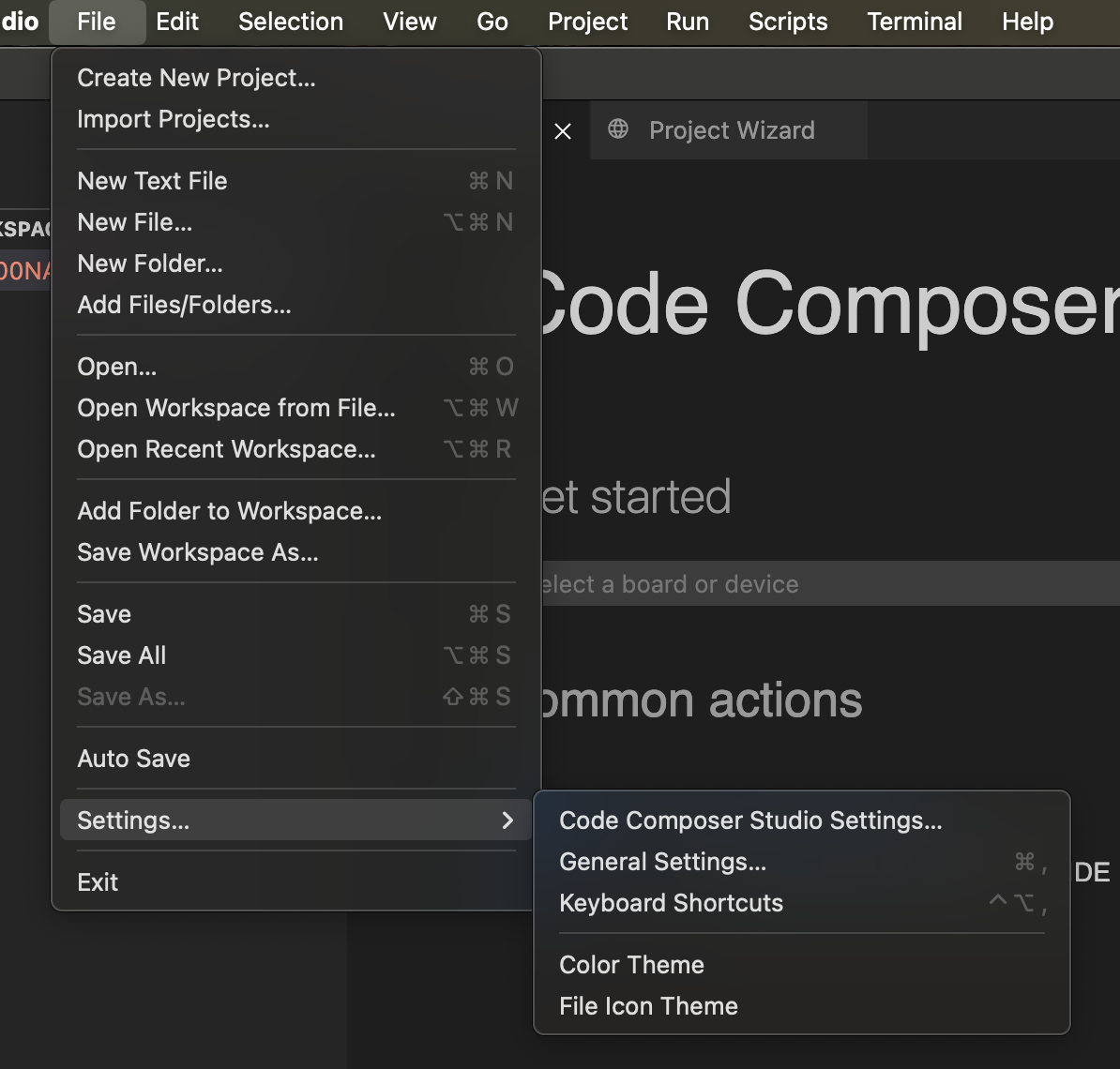Click the board or device search field
Viewport: 1120px width, 1069px height.
[x=825, y=584]
